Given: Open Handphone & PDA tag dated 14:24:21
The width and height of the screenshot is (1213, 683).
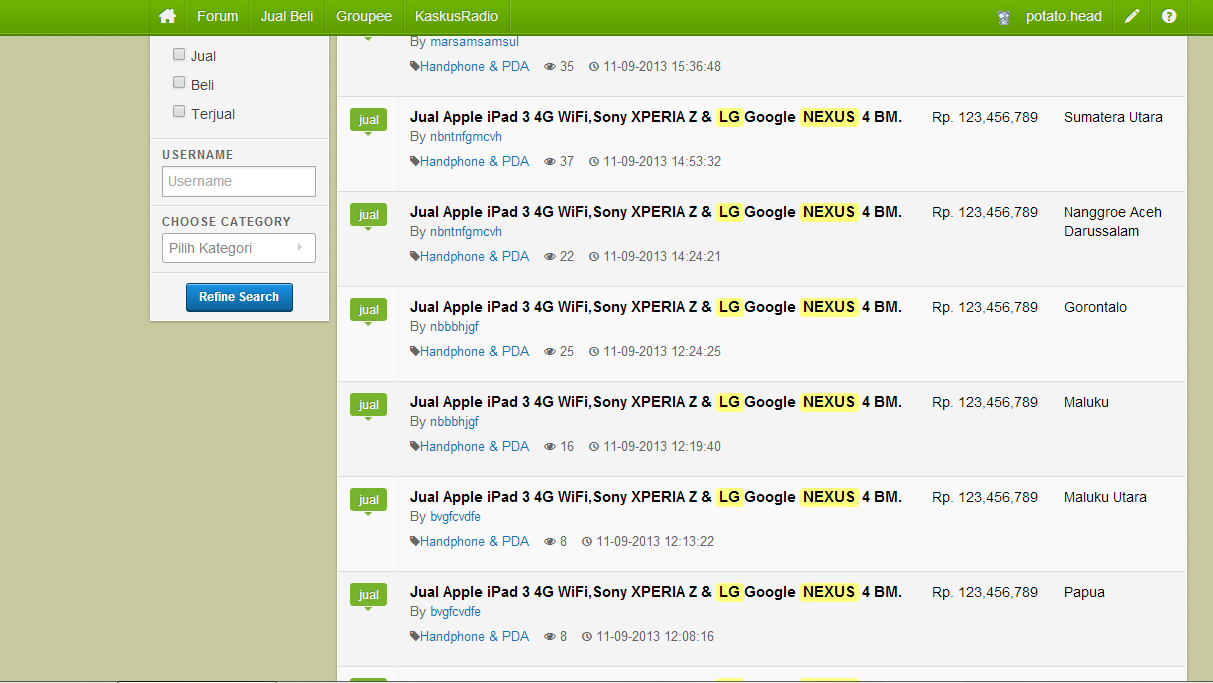Looking at the screenshot, I should [474, 257].
